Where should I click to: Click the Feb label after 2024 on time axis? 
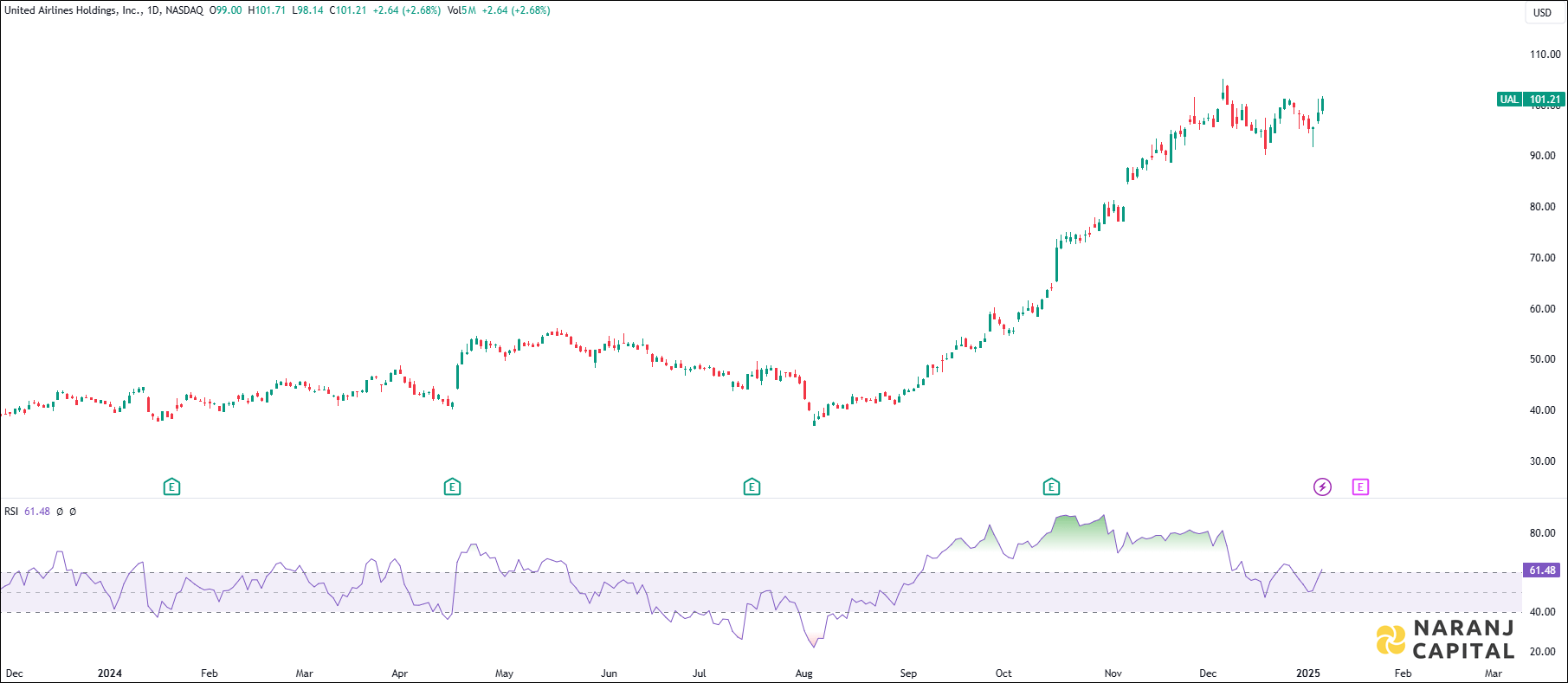coord(210,673)
